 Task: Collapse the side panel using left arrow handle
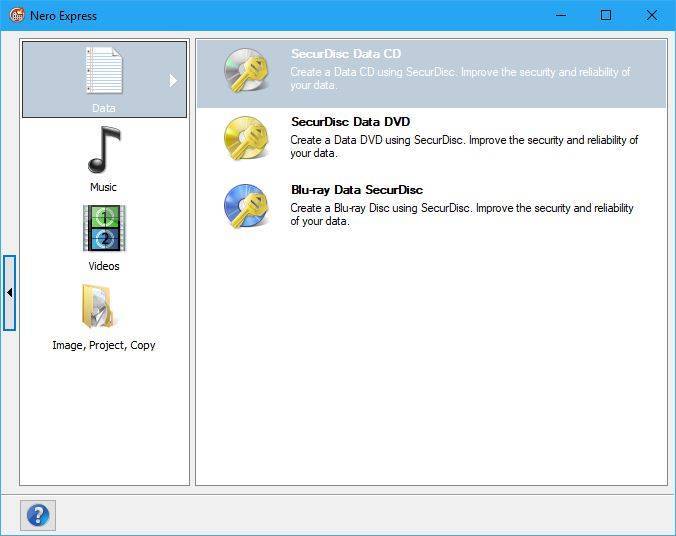(9, 293)
